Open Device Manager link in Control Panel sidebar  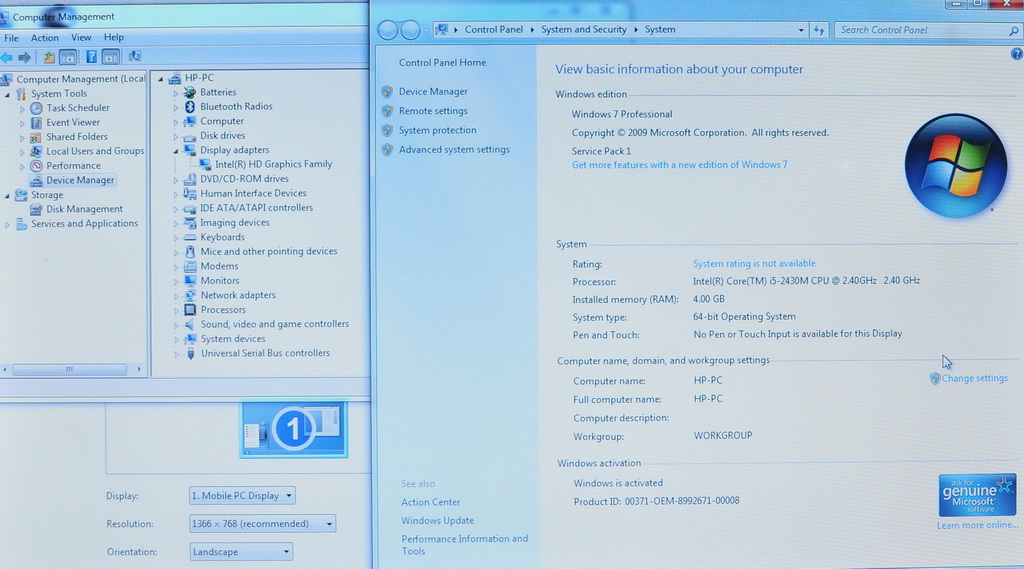point(433,91)
